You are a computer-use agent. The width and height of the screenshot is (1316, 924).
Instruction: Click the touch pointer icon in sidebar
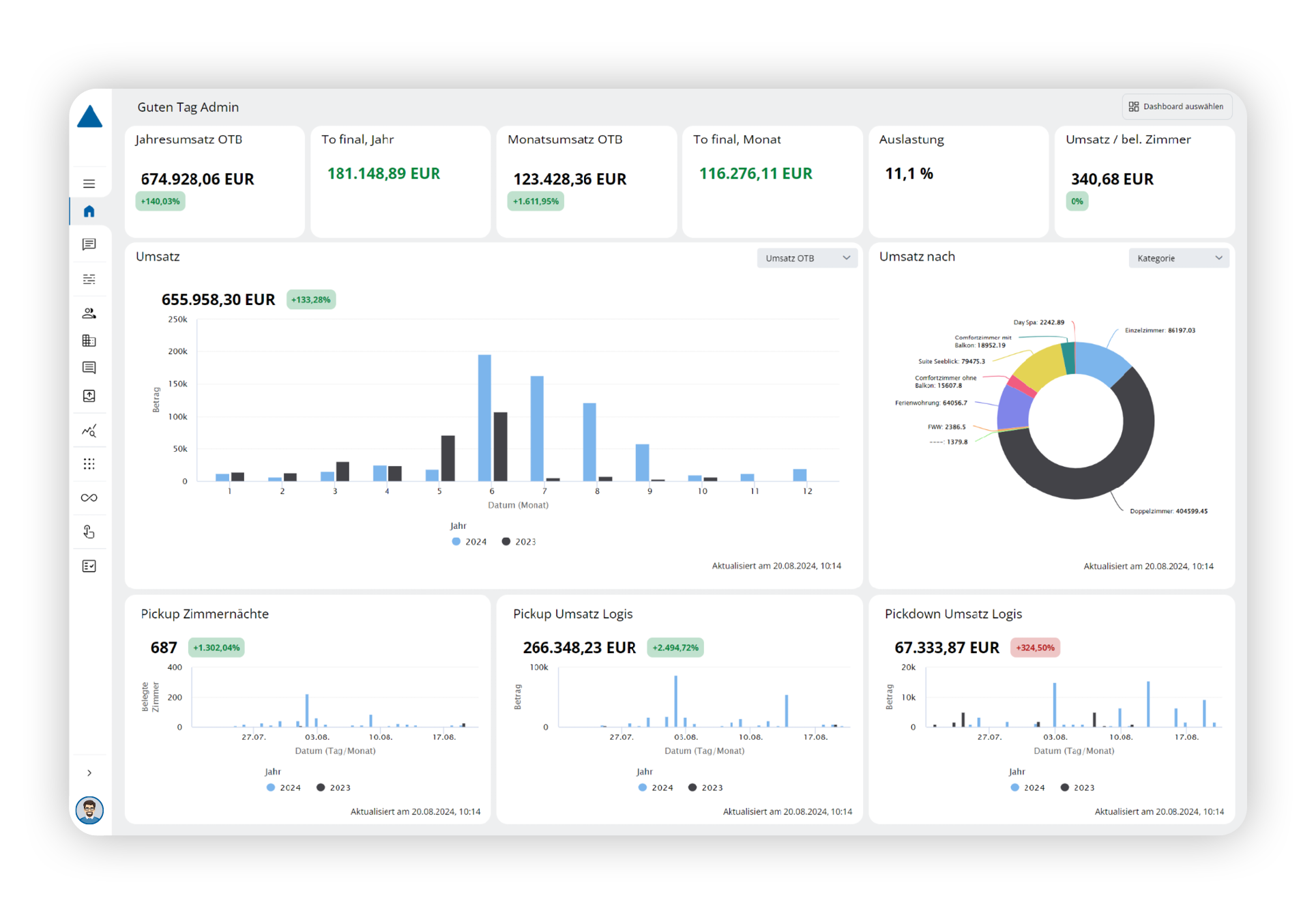(x=89, y=532)
